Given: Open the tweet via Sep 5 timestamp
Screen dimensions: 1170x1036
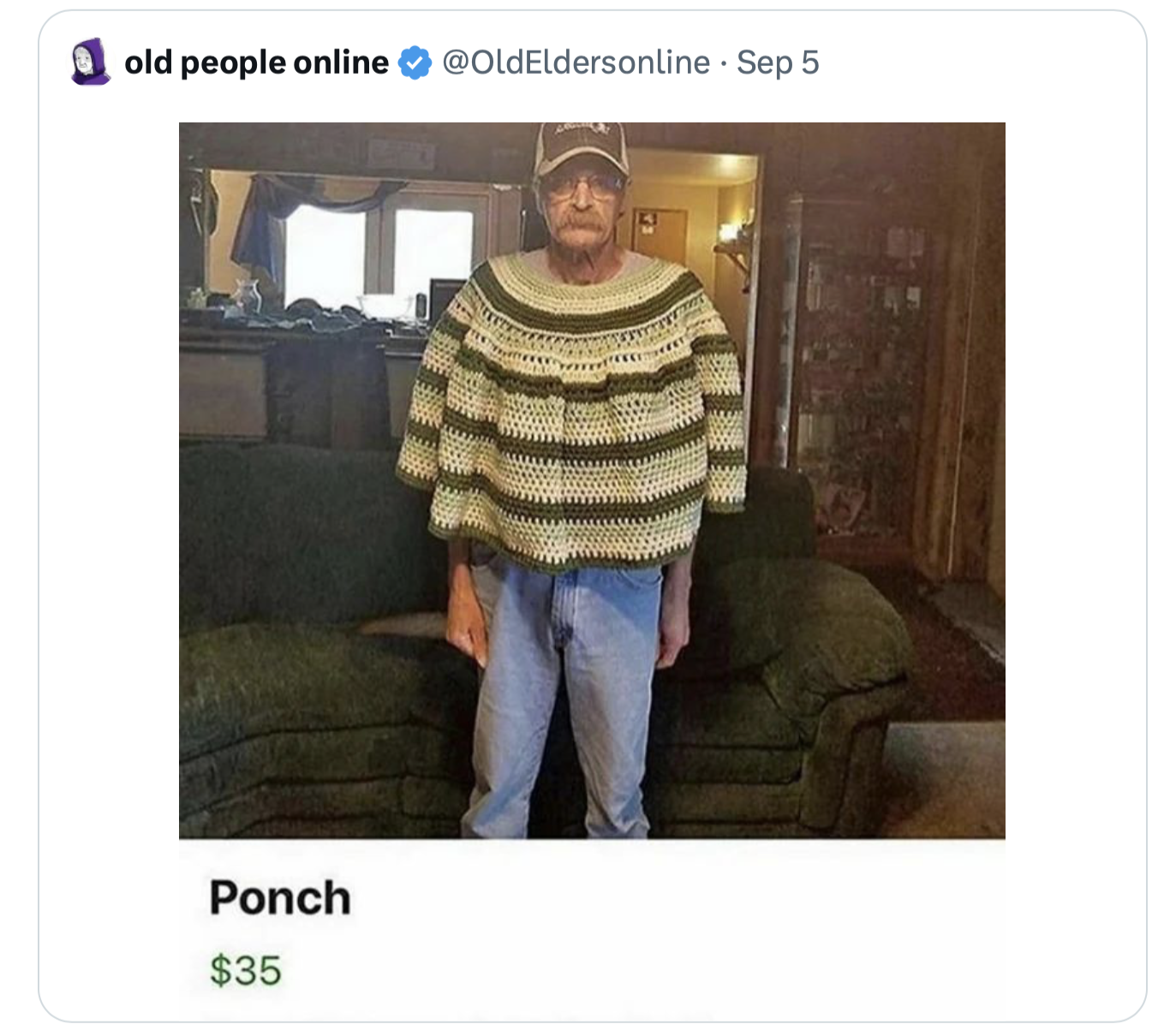Looking at the screenshot, I should point(778,63).
